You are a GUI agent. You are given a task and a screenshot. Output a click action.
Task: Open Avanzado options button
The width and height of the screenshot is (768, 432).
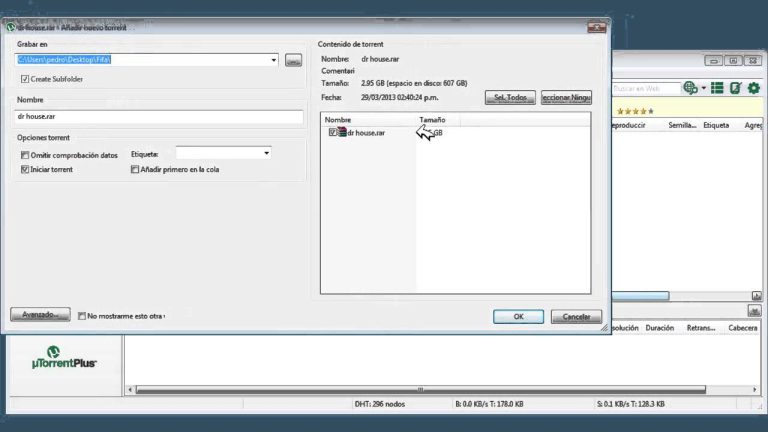coord(40,314)
